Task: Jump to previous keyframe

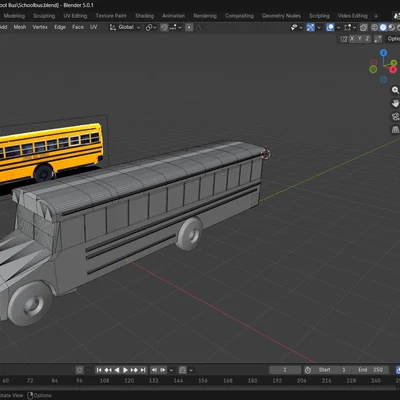Action: (x=108, y=370)
